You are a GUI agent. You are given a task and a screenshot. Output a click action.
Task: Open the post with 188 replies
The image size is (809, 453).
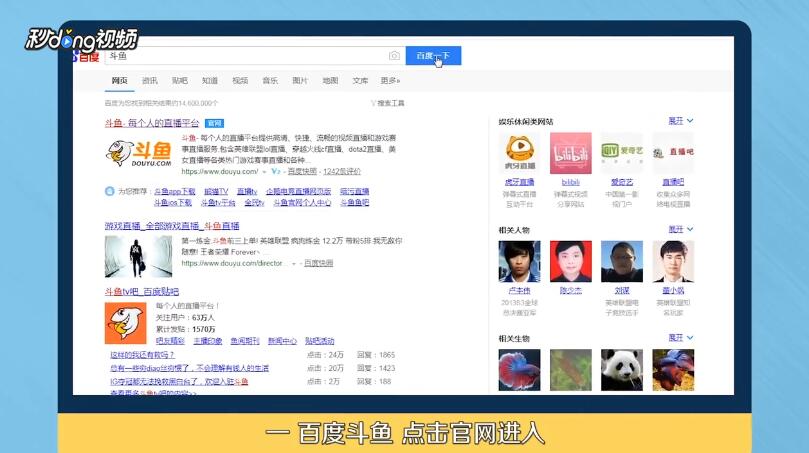[x=179, y=382]
